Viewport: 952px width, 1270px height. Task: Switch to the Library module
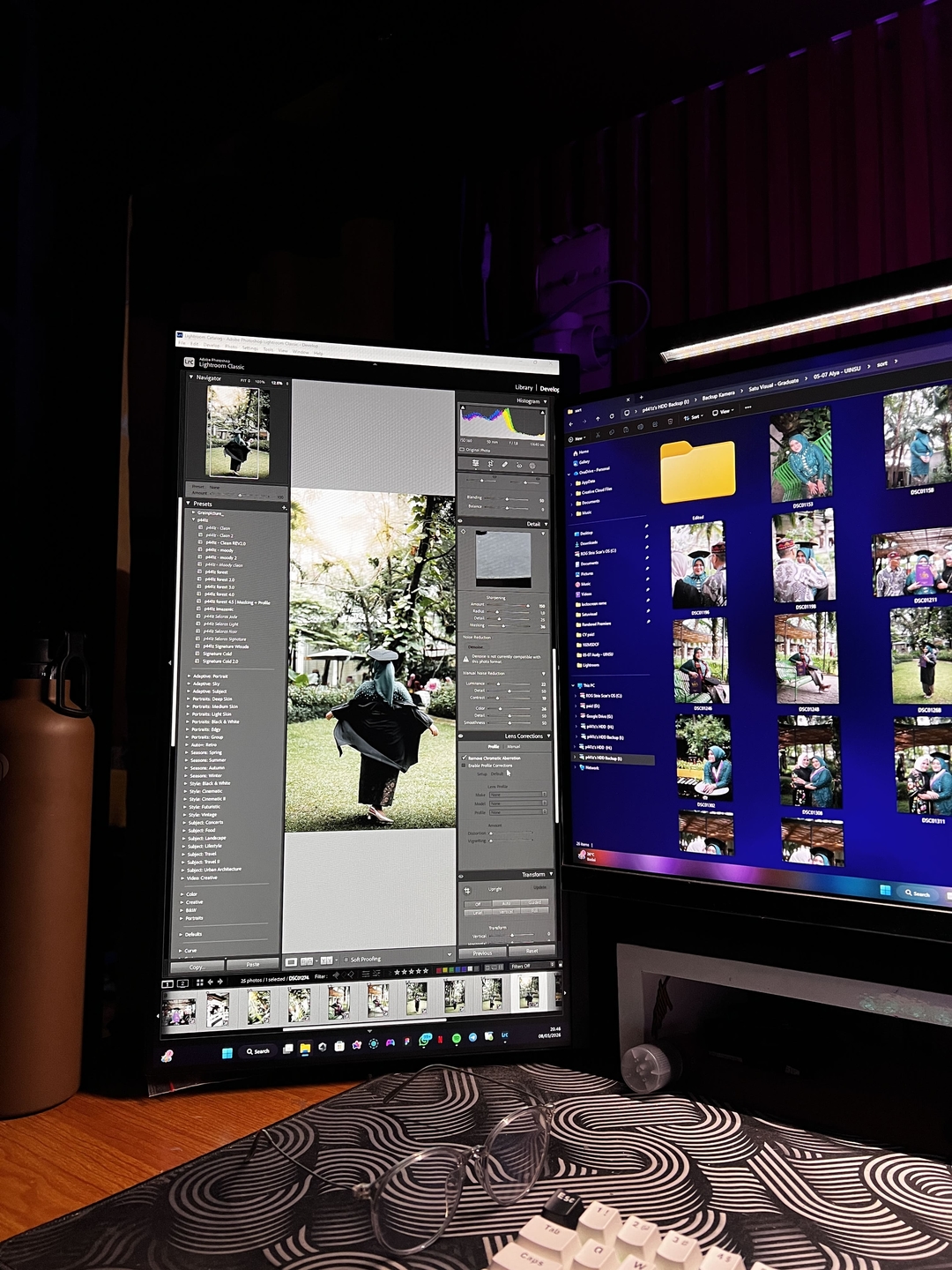coord(524,387)
